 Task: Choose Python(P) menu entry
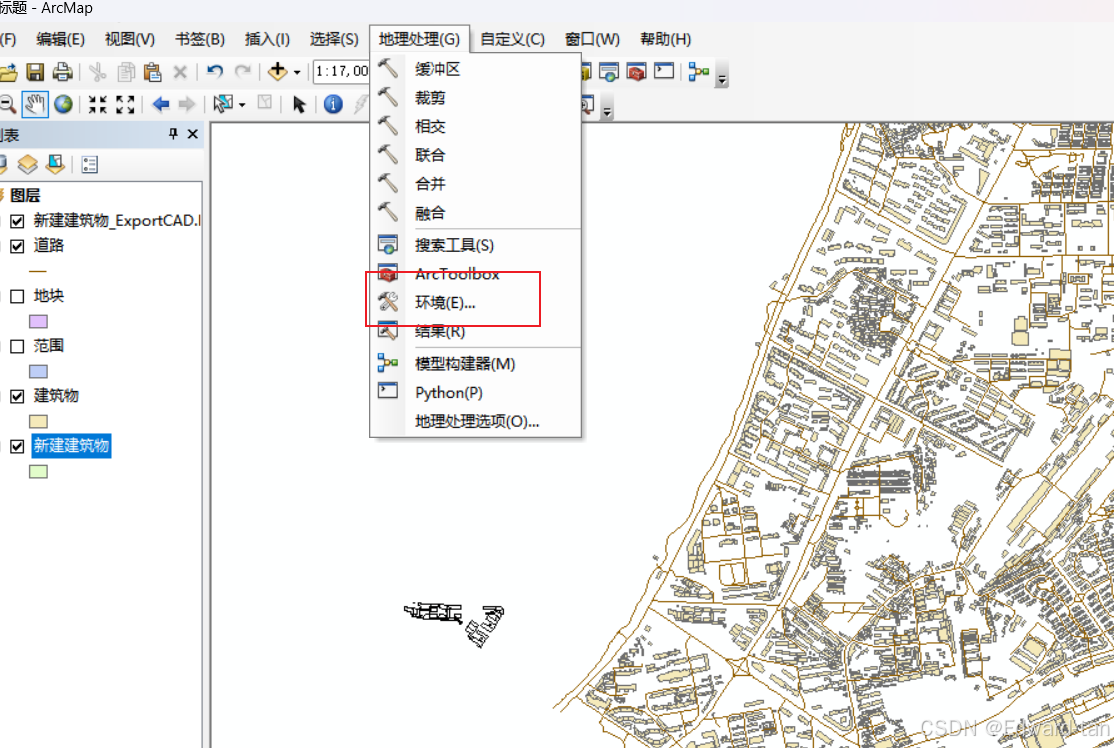pos(475,392)
